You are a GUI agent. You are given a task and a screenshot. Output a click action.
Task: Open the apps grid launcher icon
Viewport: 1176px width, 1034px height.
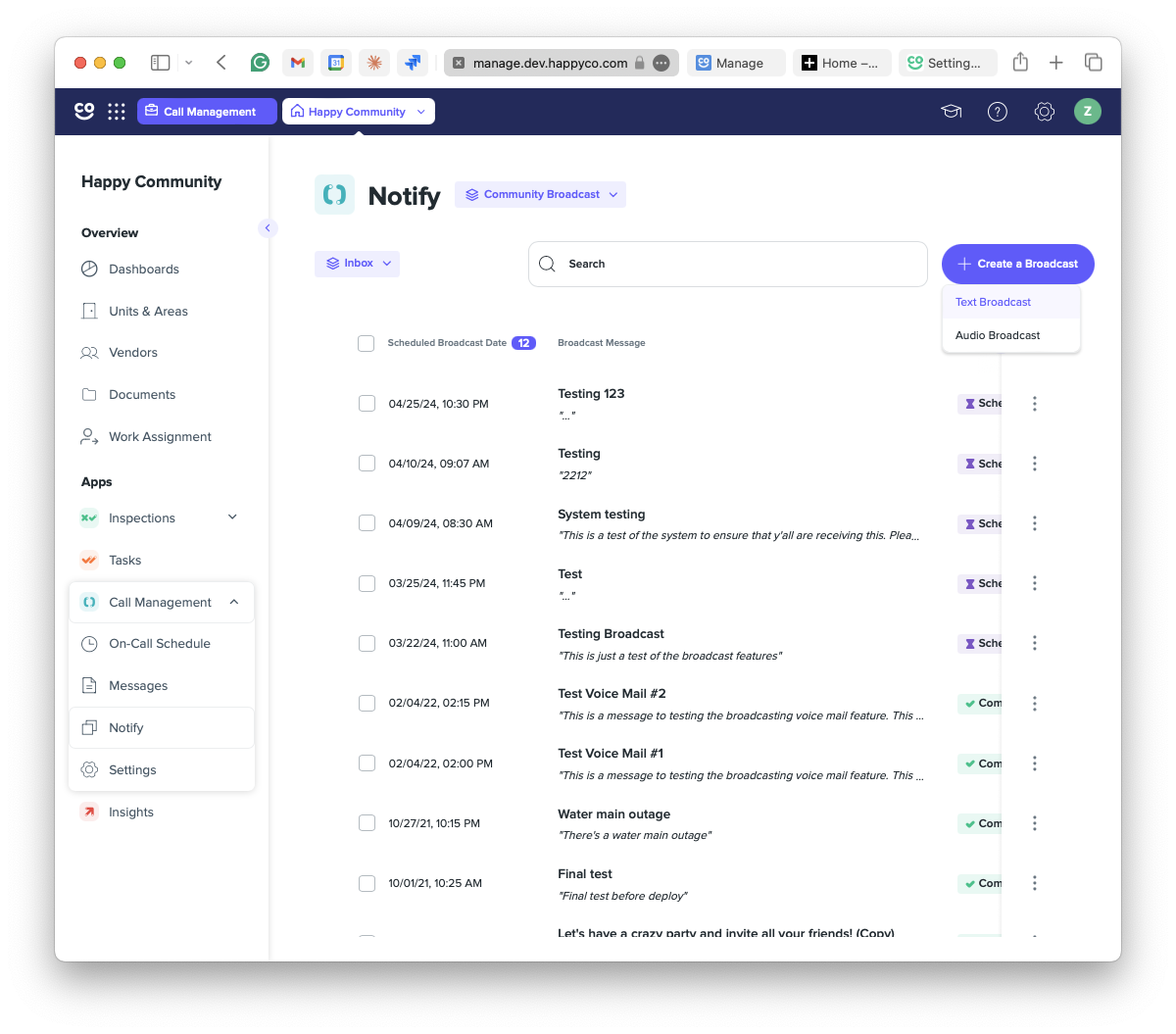[x=117, y=112]
